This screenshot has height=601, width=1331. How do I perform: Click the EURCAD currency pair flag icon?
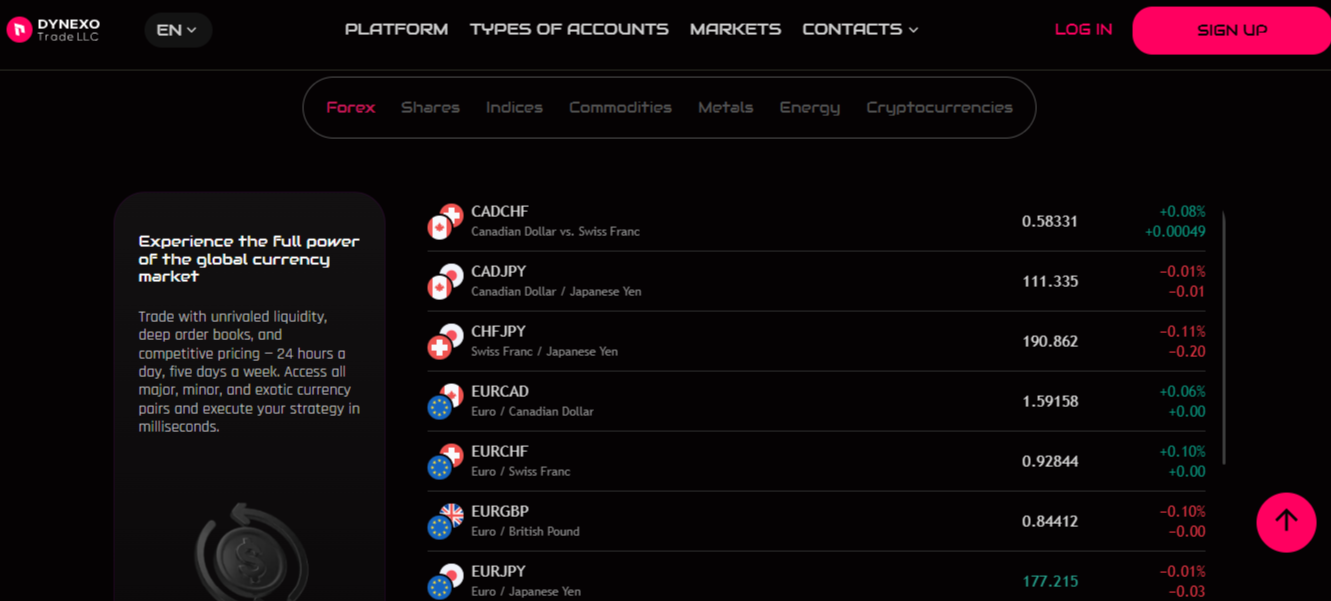pyautogui.click(x=445, y=401)
